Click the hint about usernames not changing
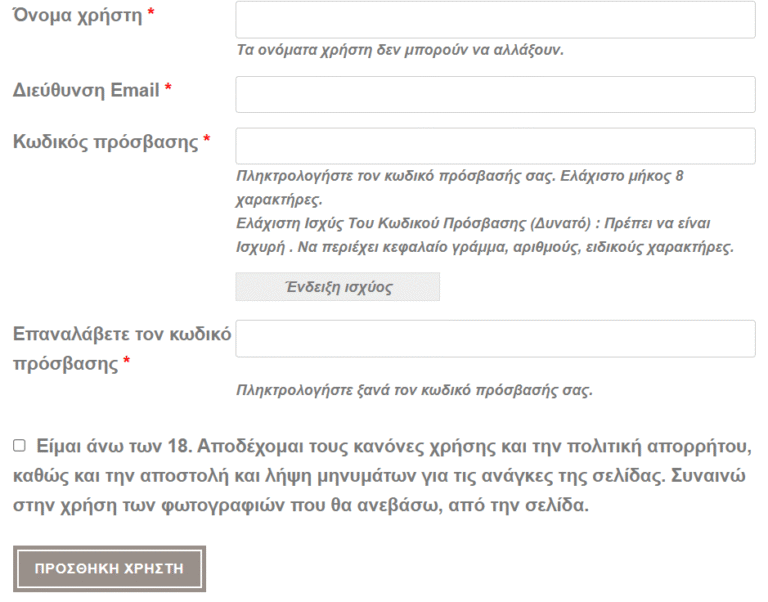The image size is (768, 602). pos(400,50)
